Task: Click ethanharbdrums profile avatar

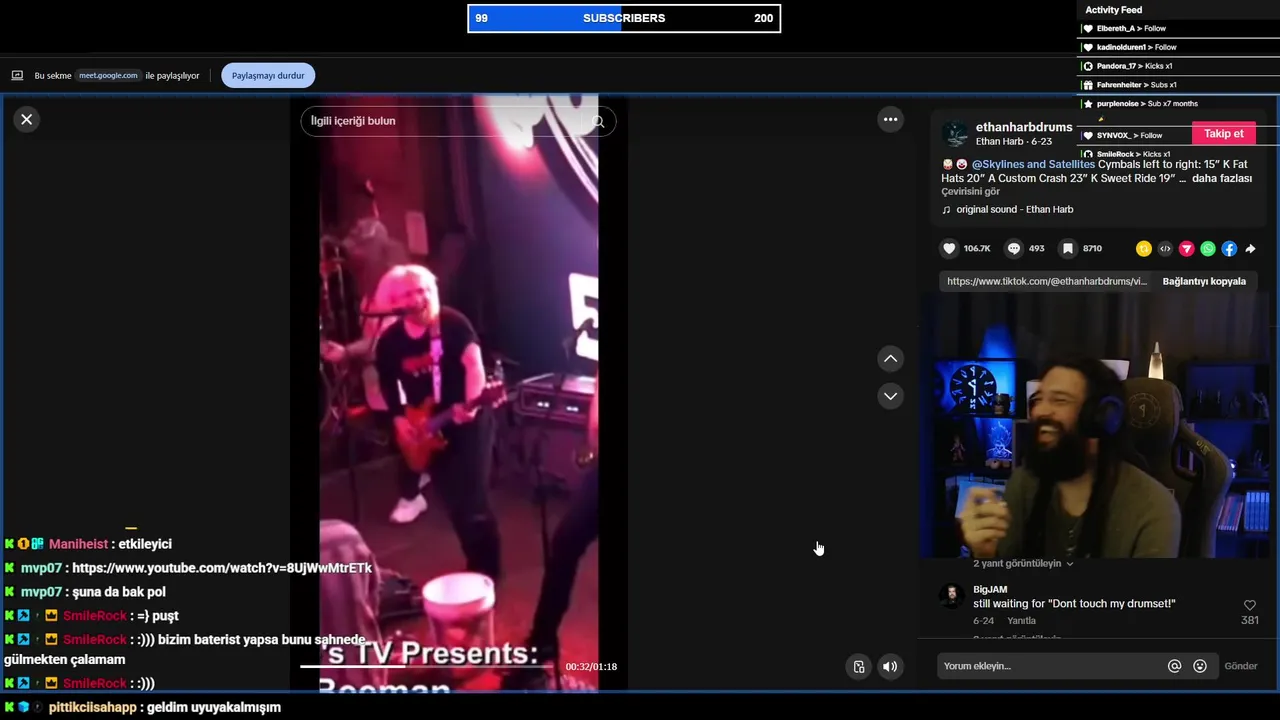Action: (x=955, y=134)
